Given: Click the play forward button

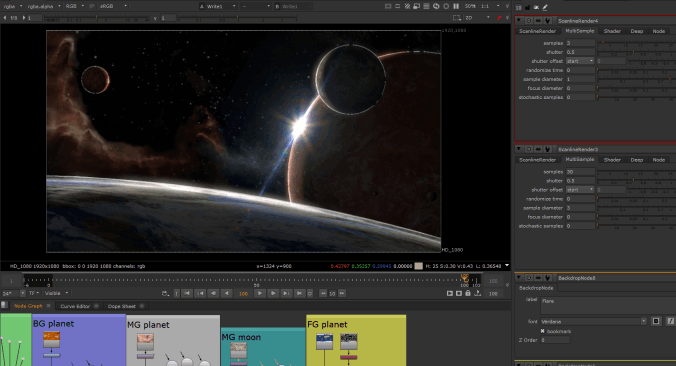Looking at the screenshot, I should coord(260,293).
